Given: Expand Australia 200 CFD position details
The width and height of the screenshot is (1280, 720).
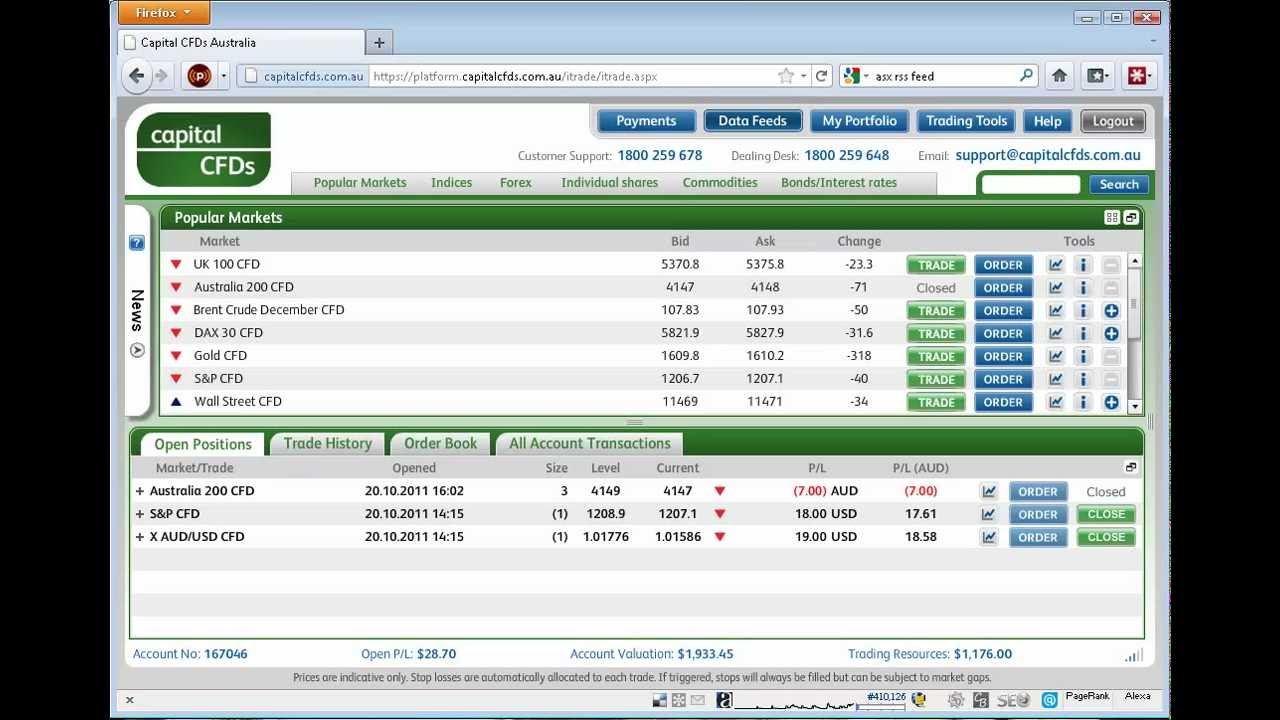Looking at the screenshot, I should tap(140, 491).
